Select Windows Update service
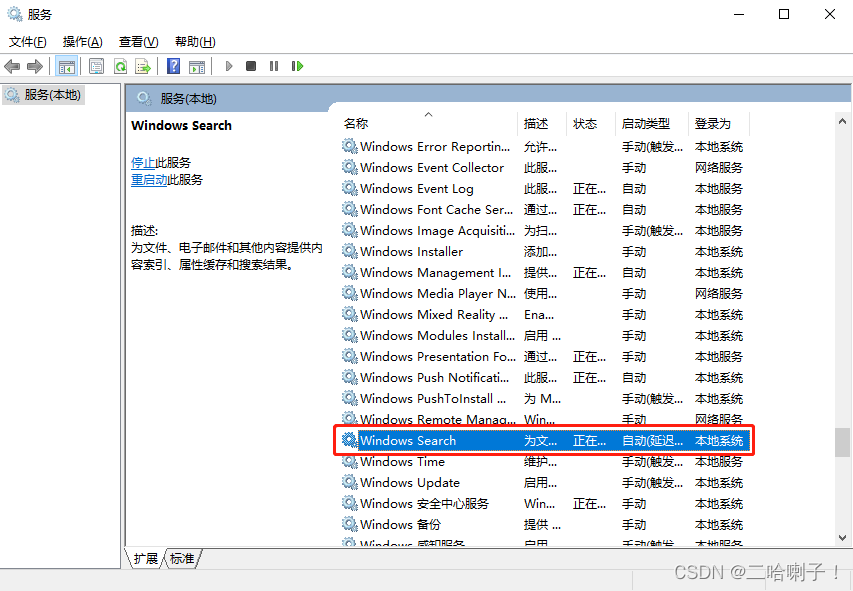The height and width of the screenshot is (591, 853). (x=544, y=483)
